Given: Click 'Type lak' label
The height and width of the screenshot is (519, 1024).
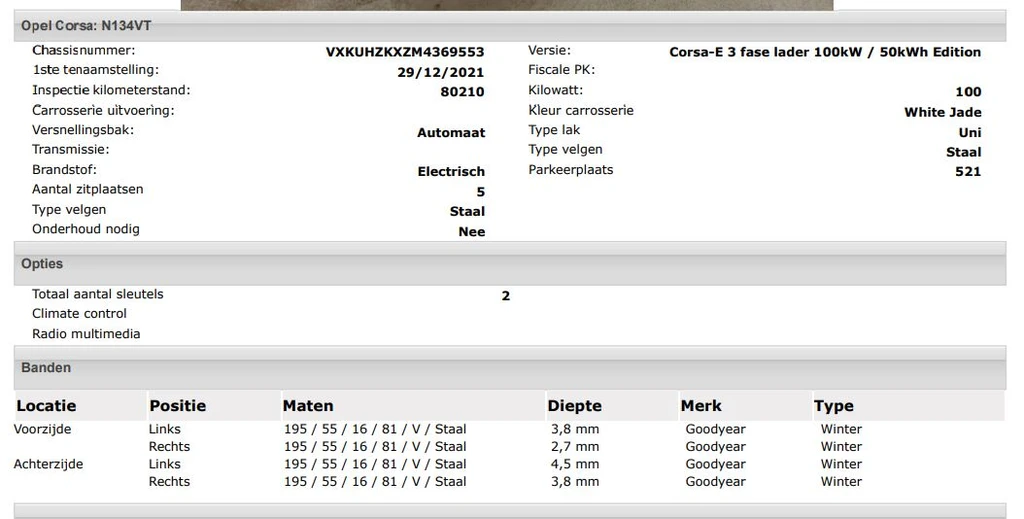Looking at the screenshot, I should [x=554, y=130].
